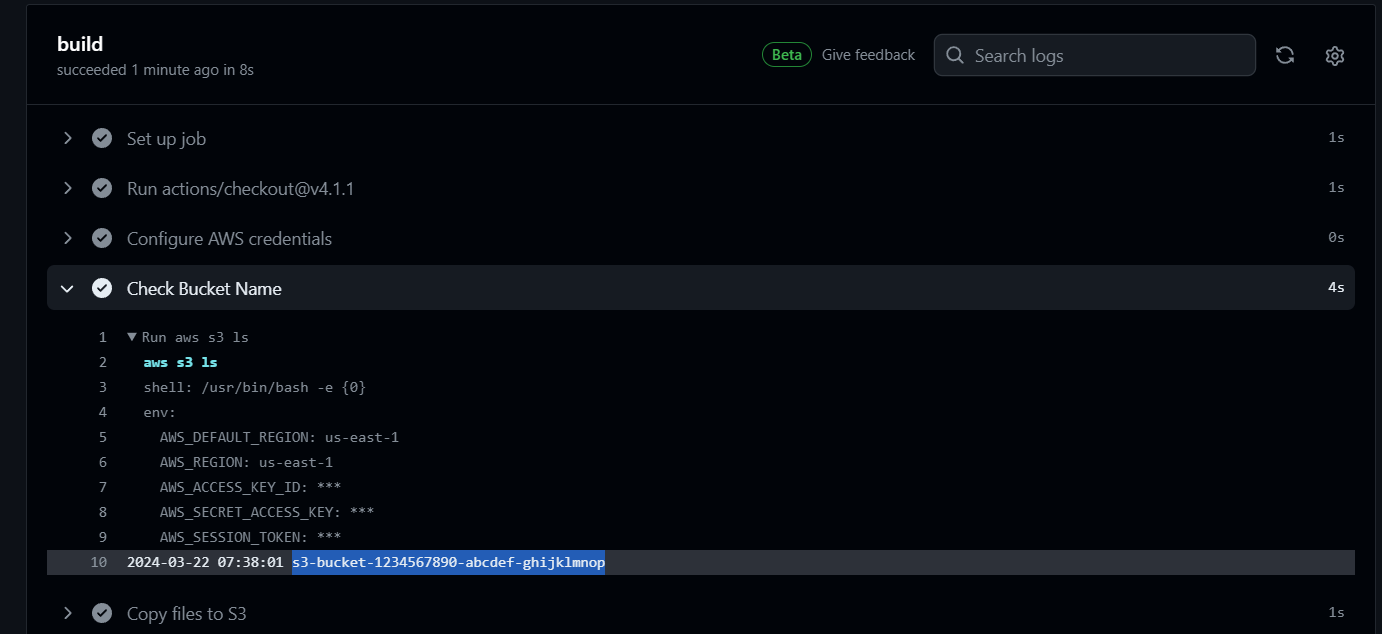This screenshot has height=634, width=1382.
Task: Expand the Set up job step
Action: pos(68,138)
